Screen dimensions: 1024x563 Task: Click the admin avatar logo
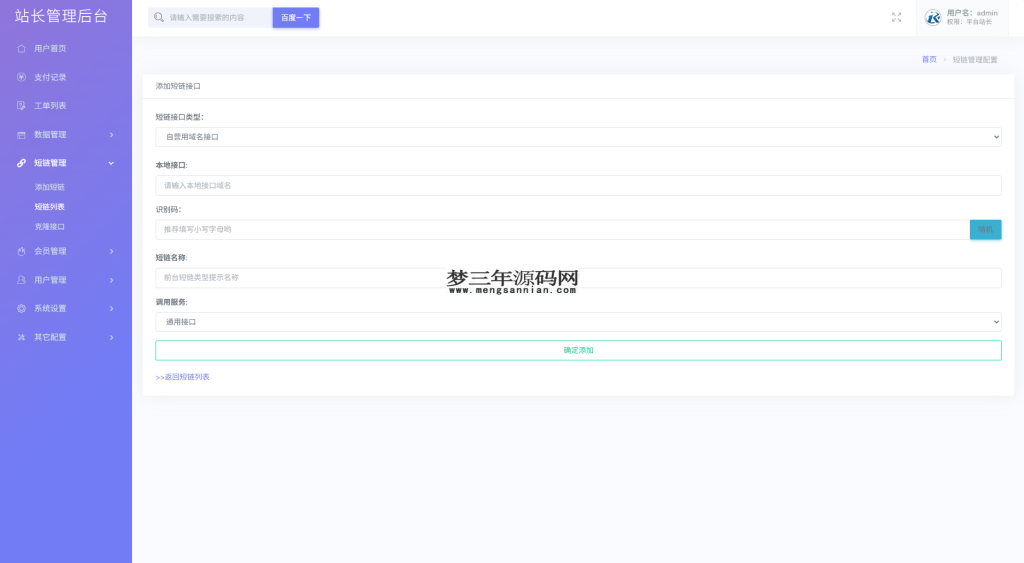[x=933, y=18]
